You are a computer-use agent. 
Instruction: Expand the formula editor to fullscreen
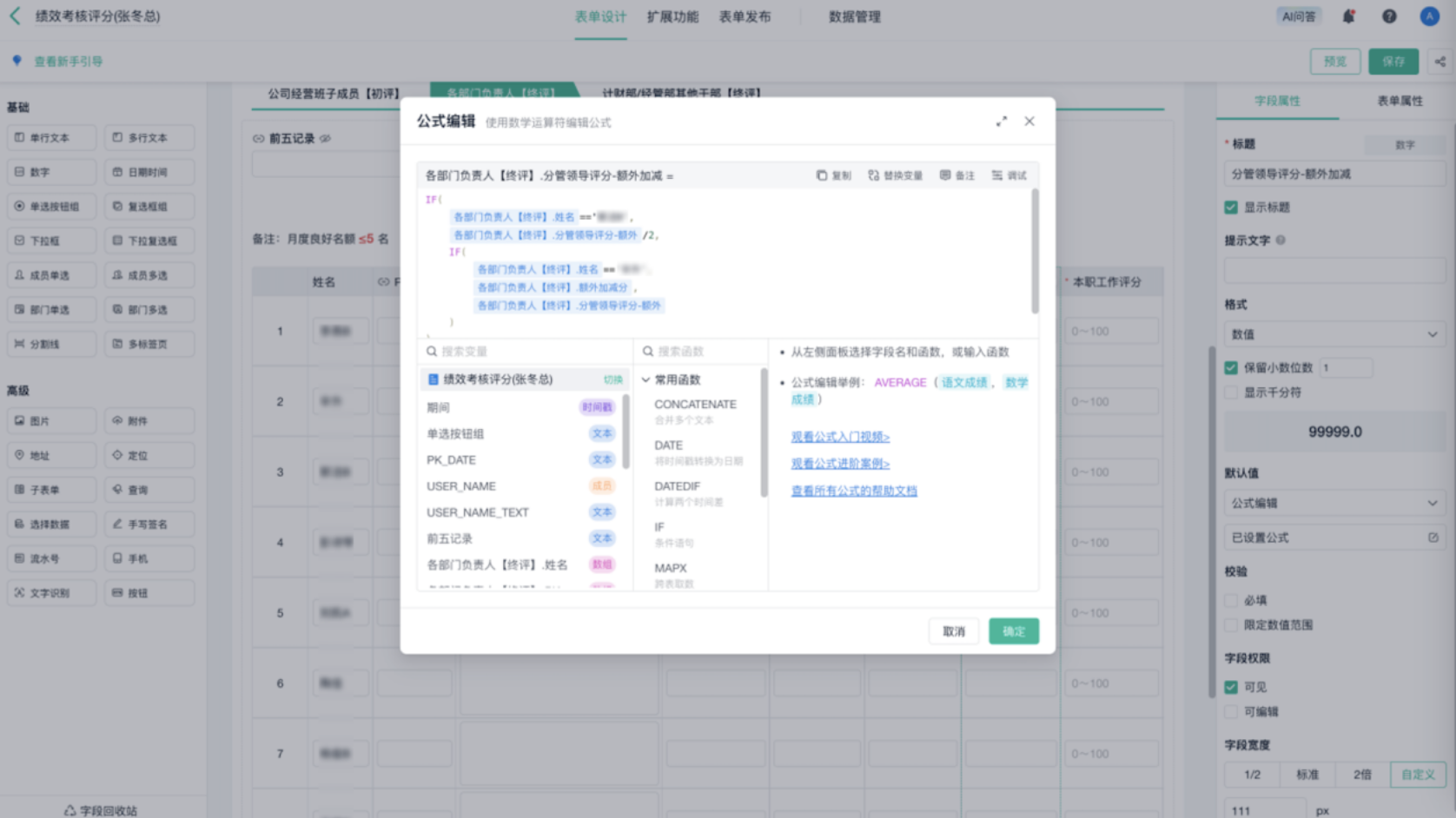pos(1002,122)
